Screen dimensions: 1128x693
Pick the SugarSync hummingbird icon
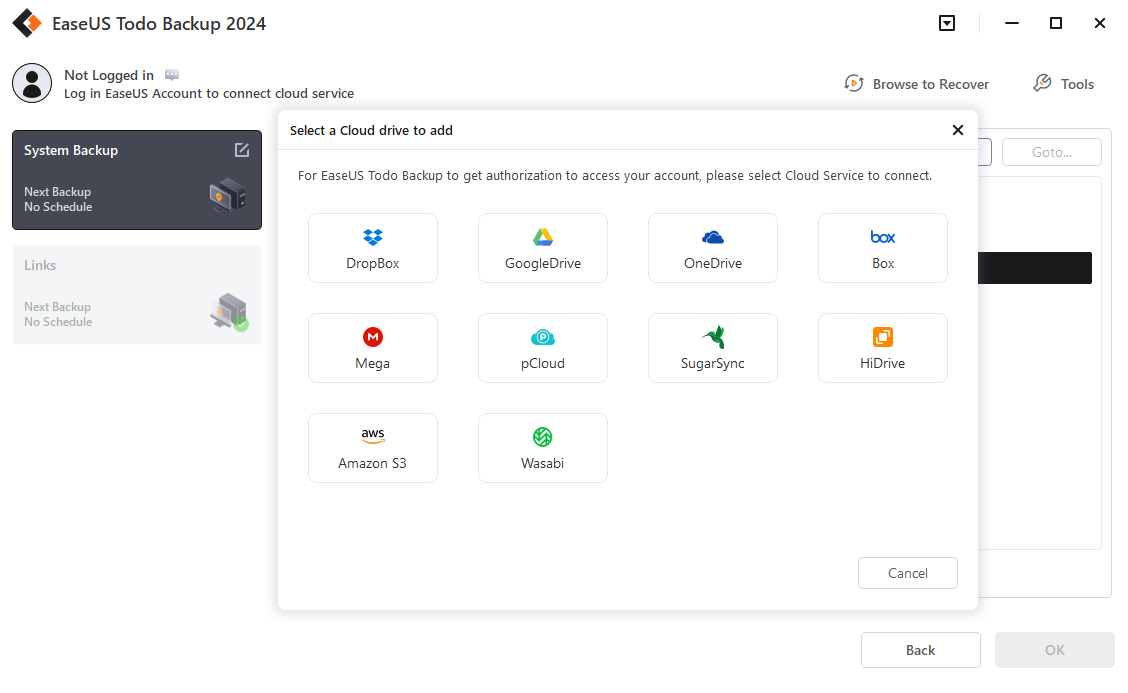(x=713, y=337)
